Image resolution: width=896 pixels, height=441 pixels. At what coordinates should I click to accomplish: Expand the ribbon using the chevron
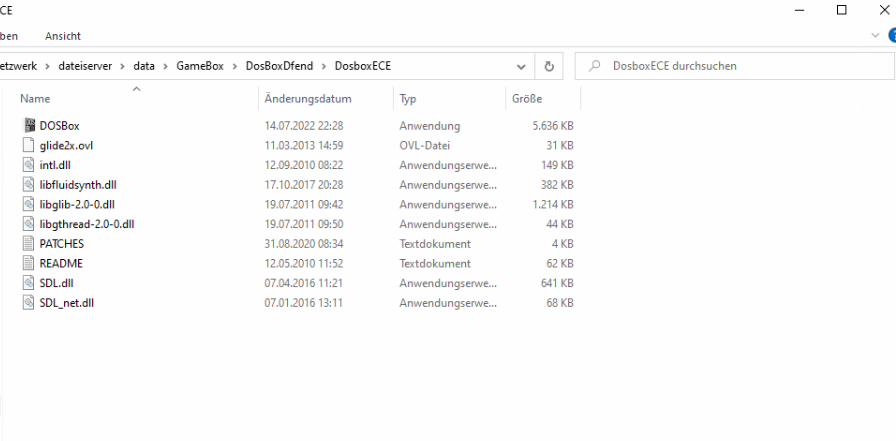[x=876, y=35]
